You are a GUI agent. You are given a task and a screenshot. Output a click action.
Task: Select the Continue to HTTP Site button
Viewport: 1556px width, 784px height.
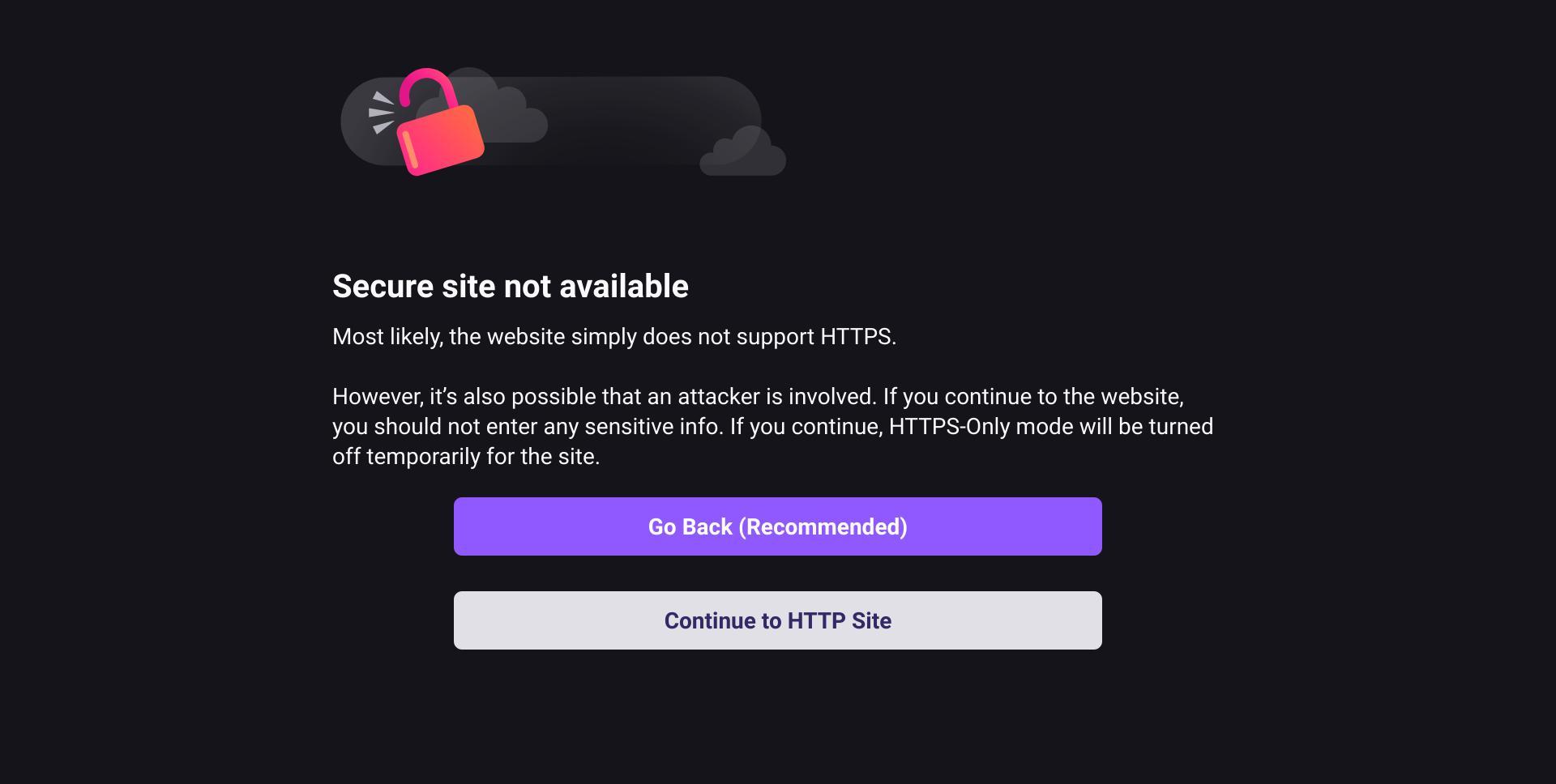[x=778, y=620]
